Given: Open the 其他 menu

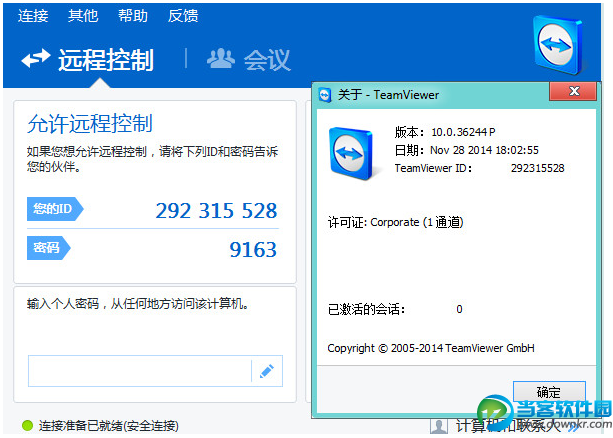Looking at the screenshot, I should (x=83, y=16).
